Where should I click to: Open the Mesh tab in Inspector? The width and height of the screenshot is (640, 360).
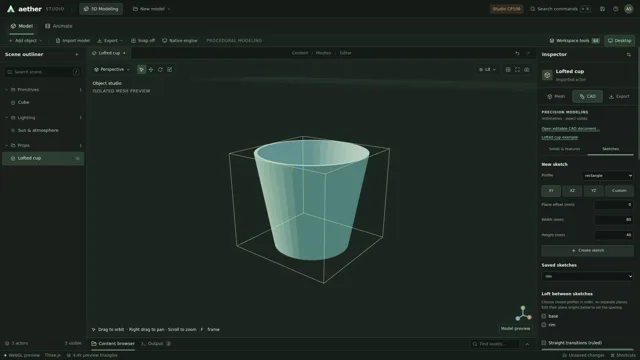[556, 96]
